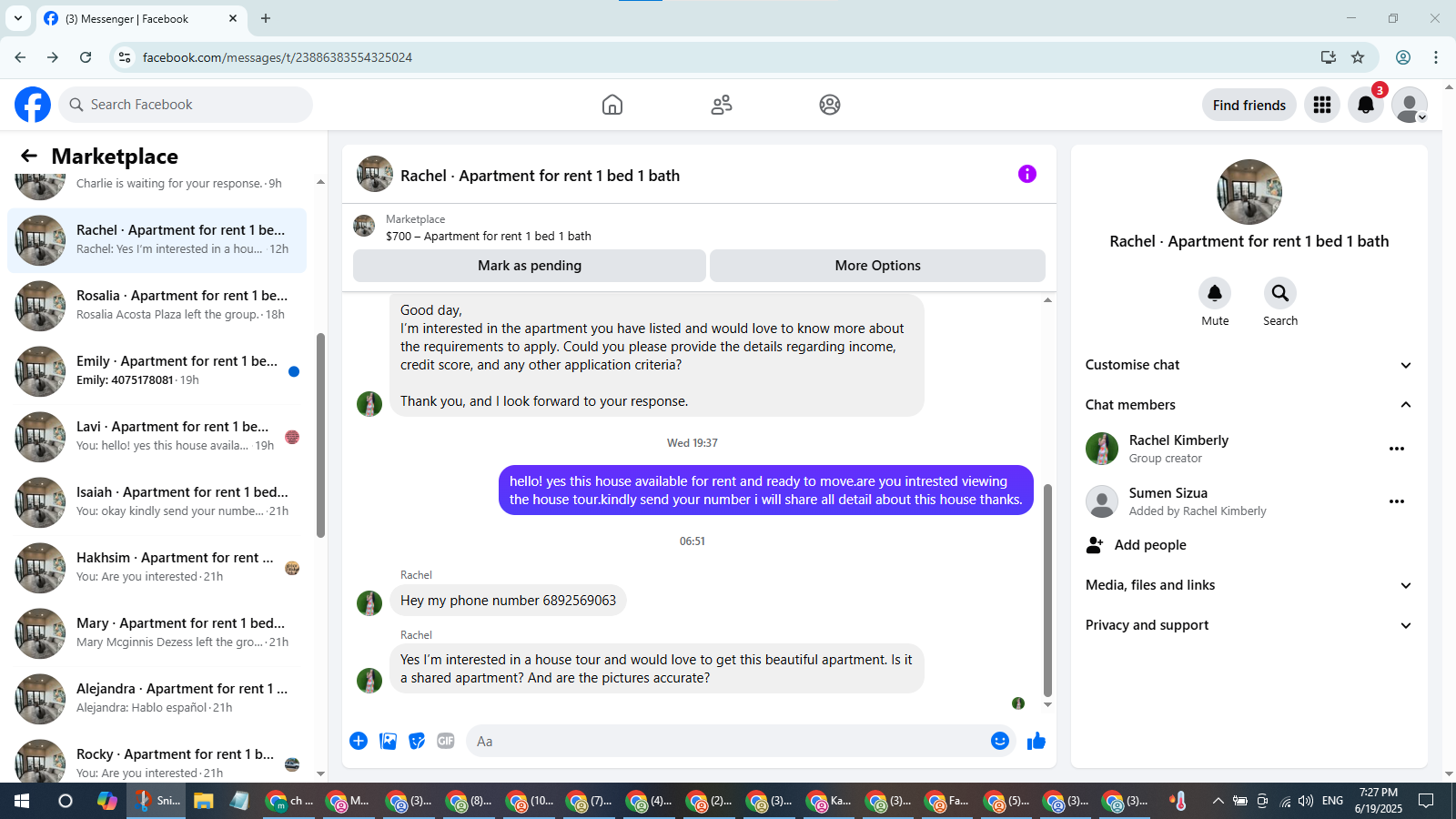Open the taskbar clock showing 7:27 PM
The width and height of the screenshot is (1456, 819).
[1379, 801]
